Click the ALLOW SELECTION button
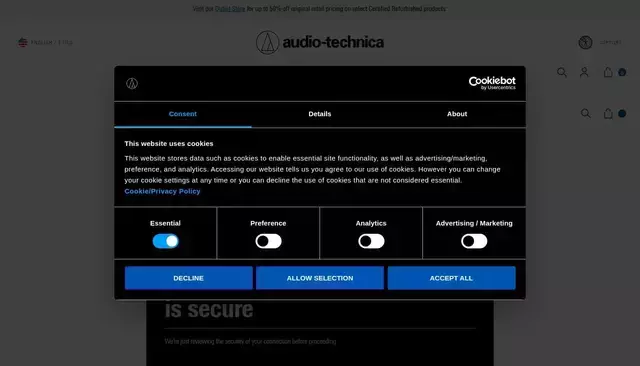 320,278
